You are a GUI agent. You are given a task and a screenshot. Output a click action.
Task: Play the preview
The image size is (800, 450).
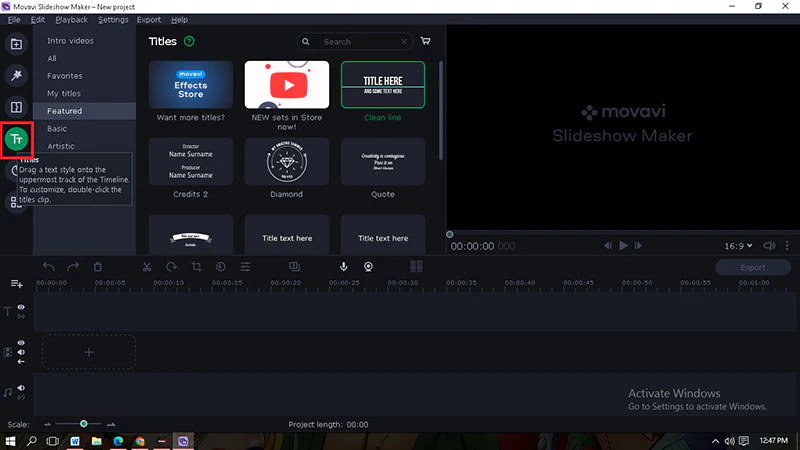pyautogui.click(x=623, y=246)
